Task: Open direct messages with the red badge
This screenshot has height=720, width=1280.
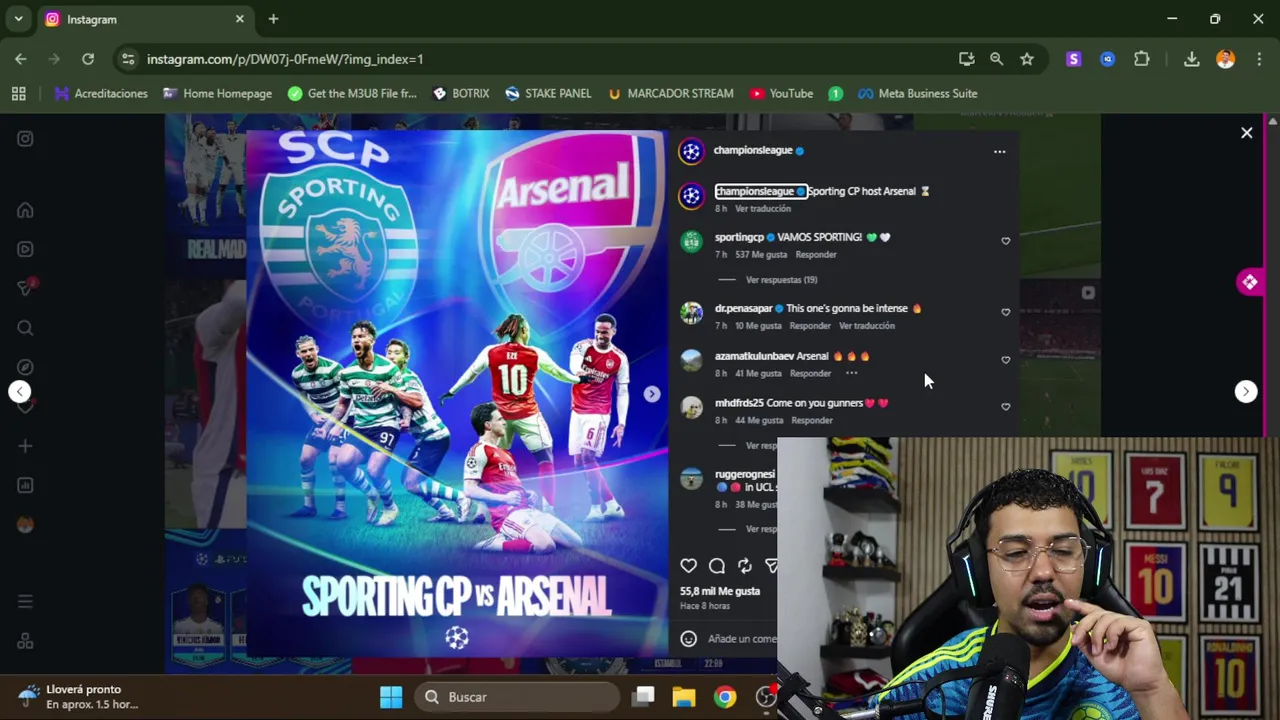Action: coord(25,288)
